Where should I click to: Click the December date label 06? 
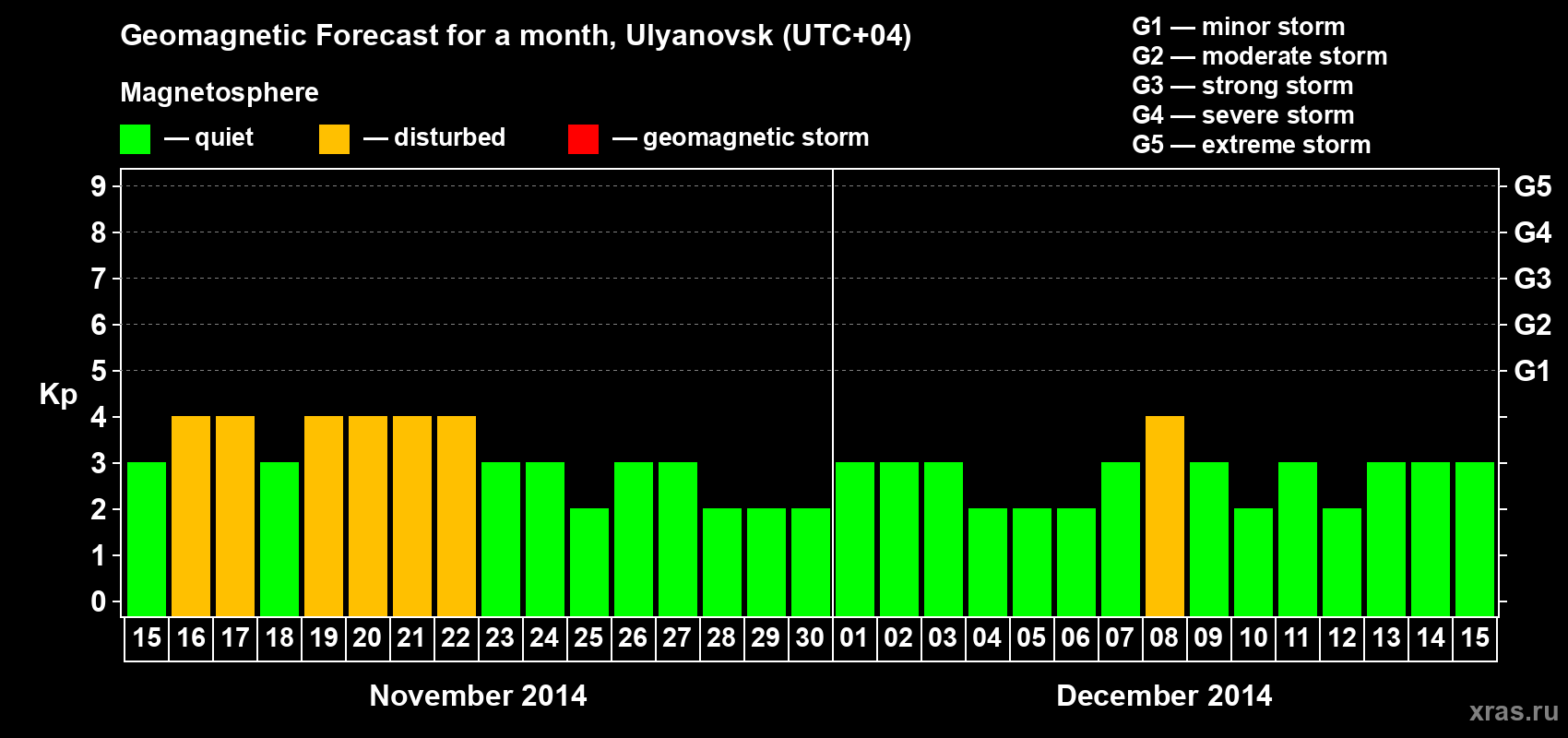(x=1075, y=638)
